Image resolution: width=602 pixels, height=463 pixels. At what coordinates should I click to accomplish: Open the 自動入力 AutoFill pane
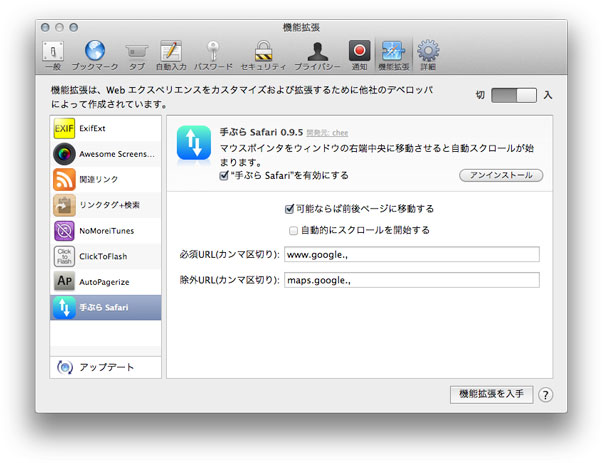171,56
